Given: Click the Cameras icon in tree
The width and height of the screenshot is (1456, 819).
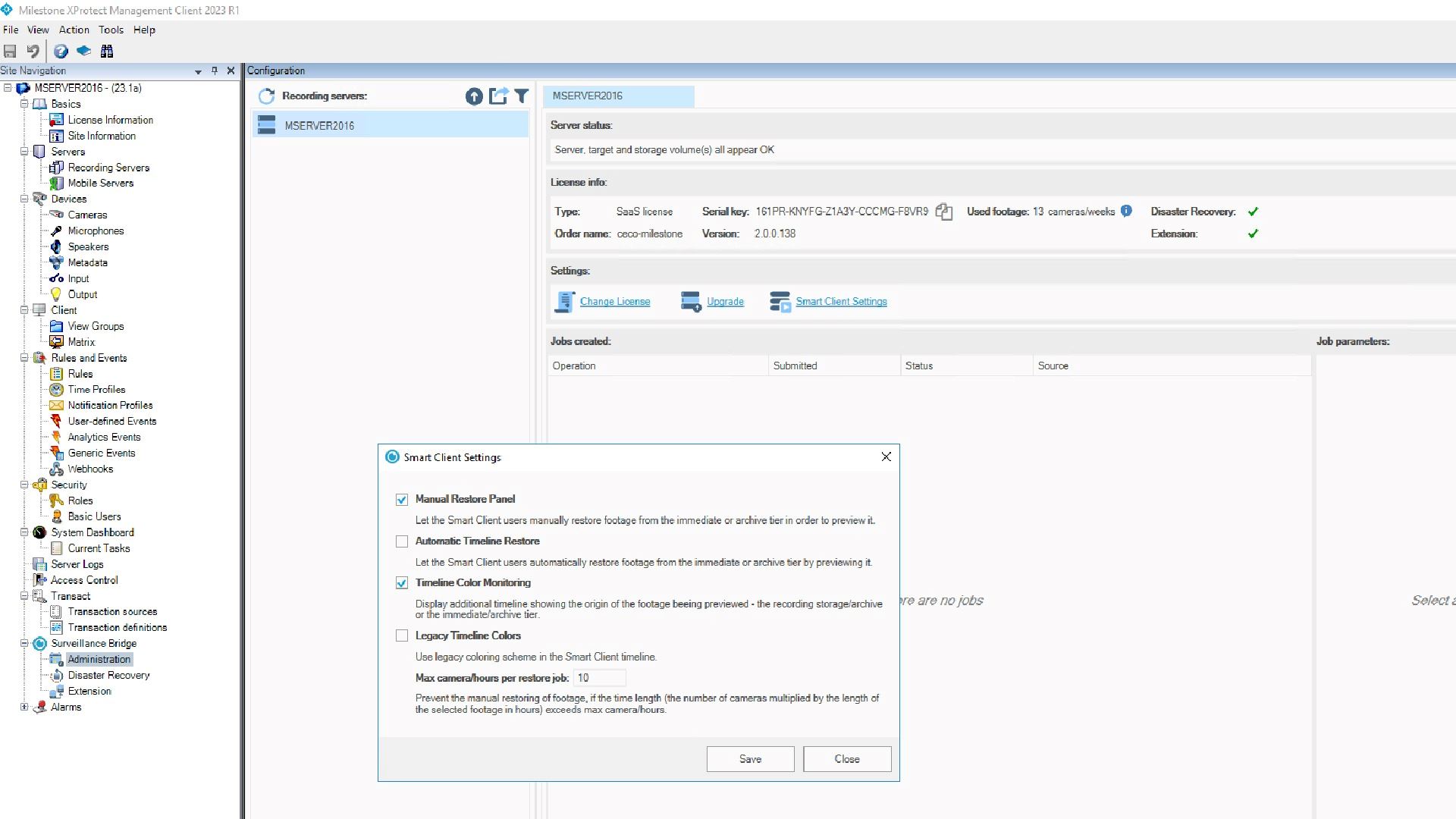Looking at the screenshot, I should pyautogui.click(x=56, y=215).
